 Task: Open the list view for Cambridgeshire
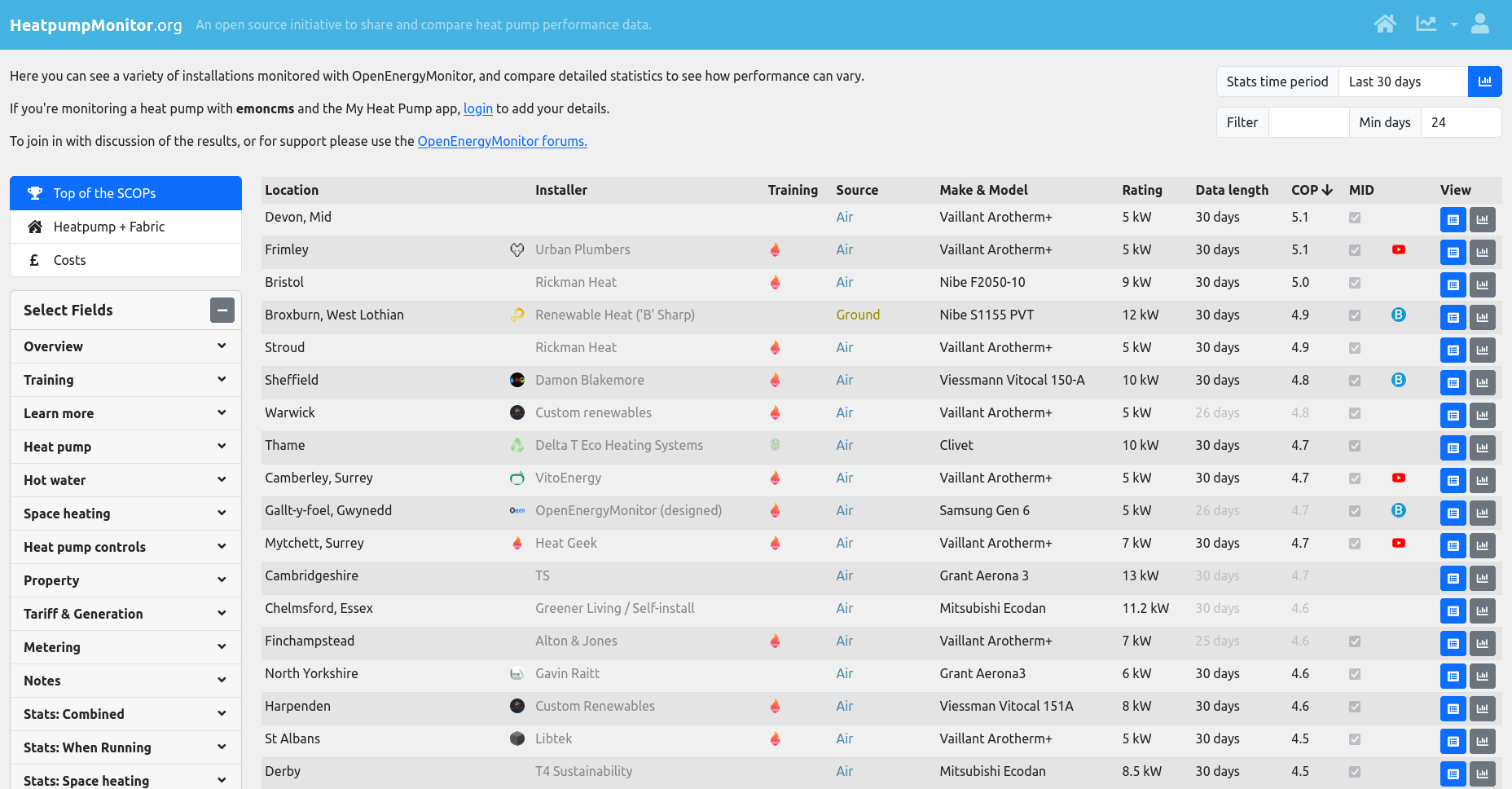coord(1453,578)
